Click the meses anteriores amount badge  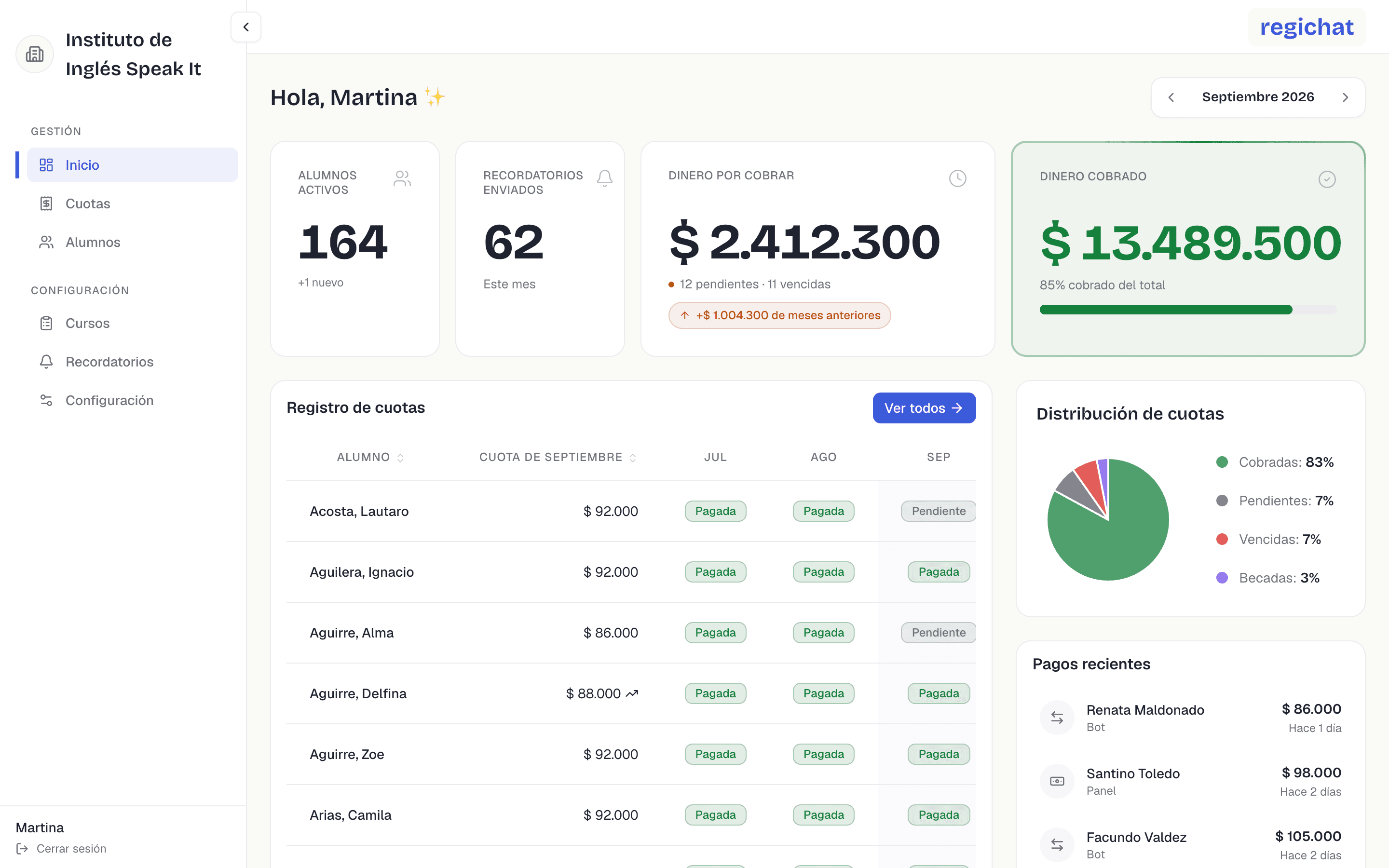pyautogui.click(x=779, y=315)
